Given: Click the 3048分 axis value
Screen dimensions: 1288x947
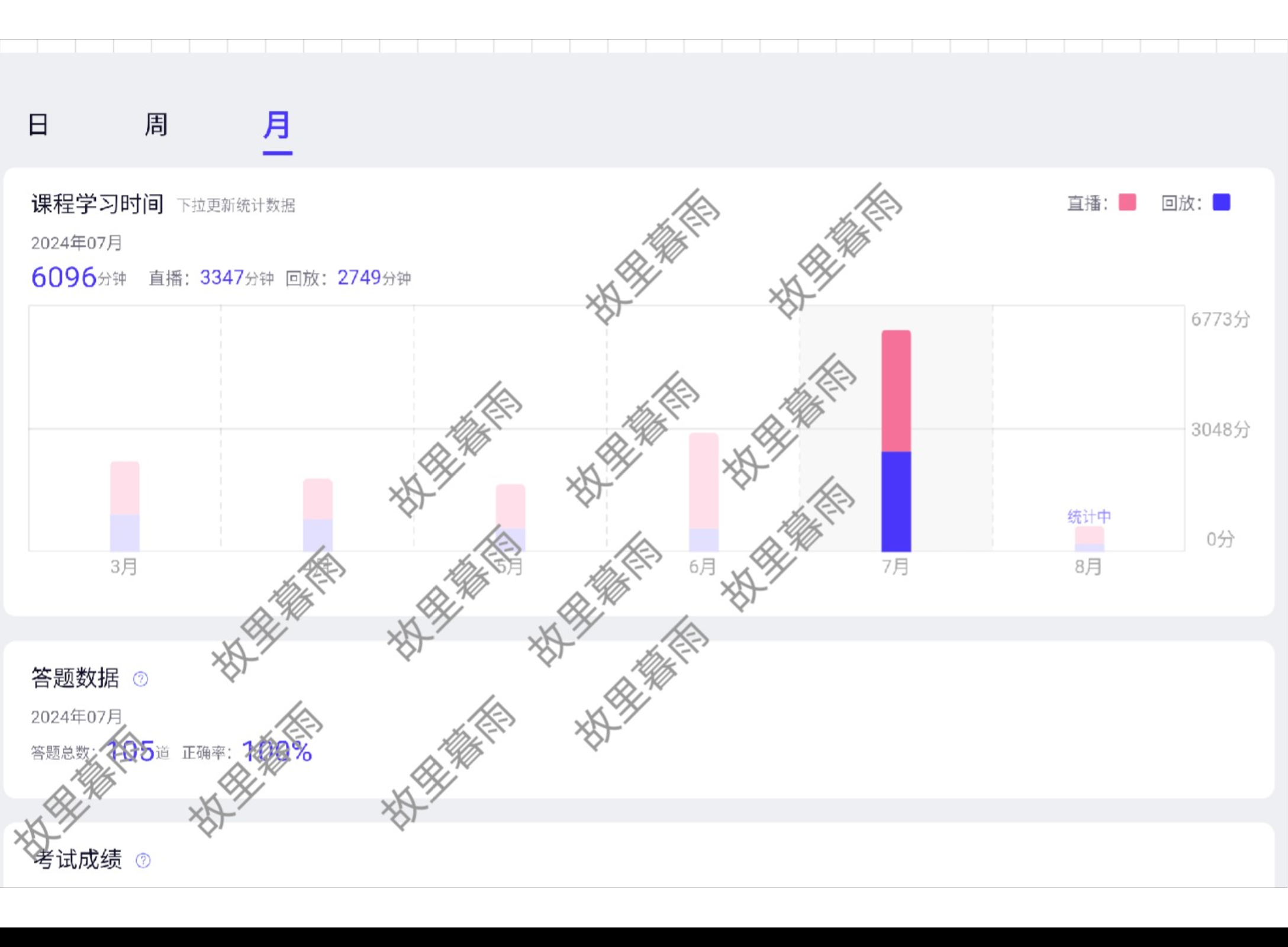Looking at the screenshot, I should click(1221, 429).
